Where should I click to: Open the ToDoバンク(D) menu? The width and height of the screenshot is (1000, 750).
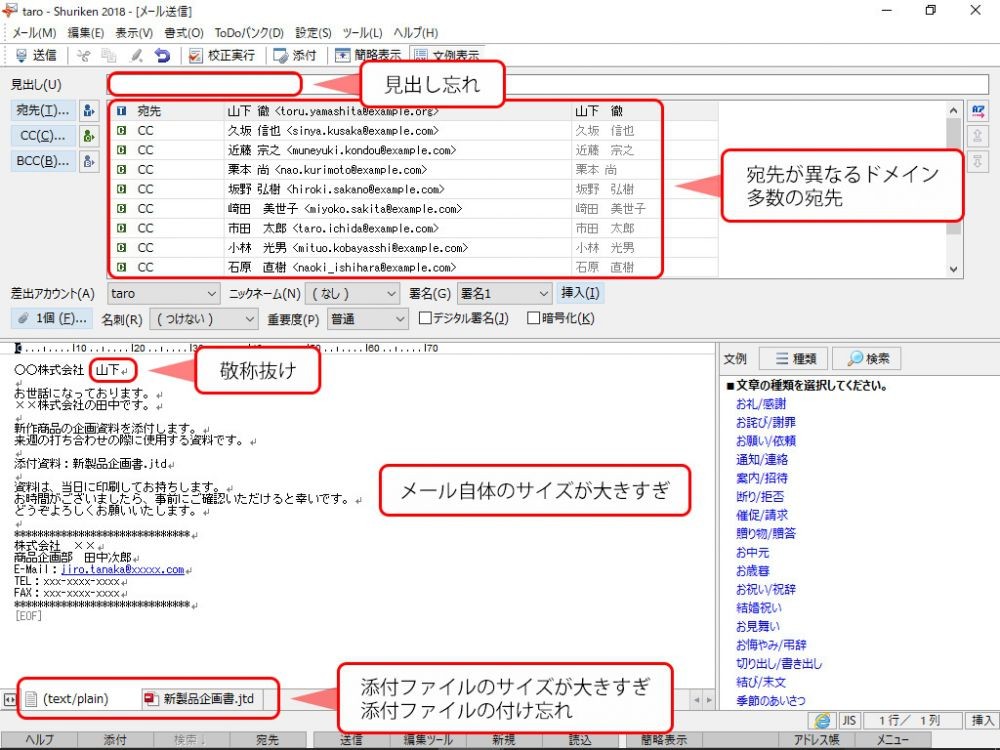point(249,33)
